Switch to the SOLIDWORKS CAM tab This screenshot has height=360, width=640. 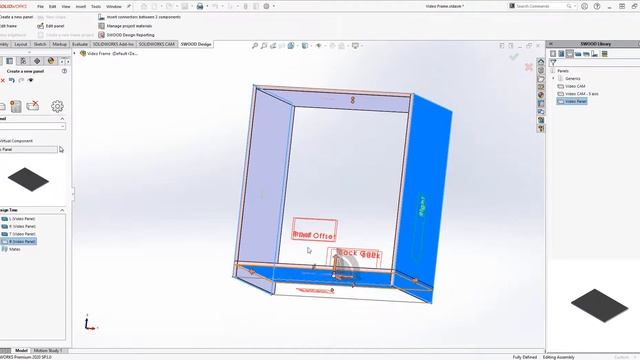click(x=157, y=44)
